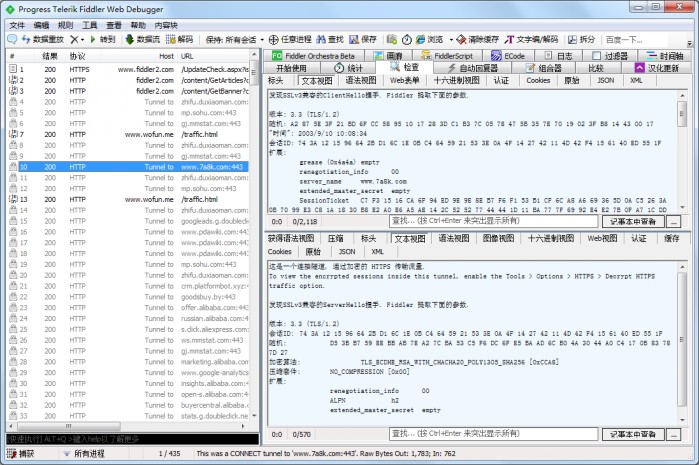Switch to the Fiddler Orchestra Beta tab
The height and width of the screenshot is (465, 699).
[x=314, y=56]
